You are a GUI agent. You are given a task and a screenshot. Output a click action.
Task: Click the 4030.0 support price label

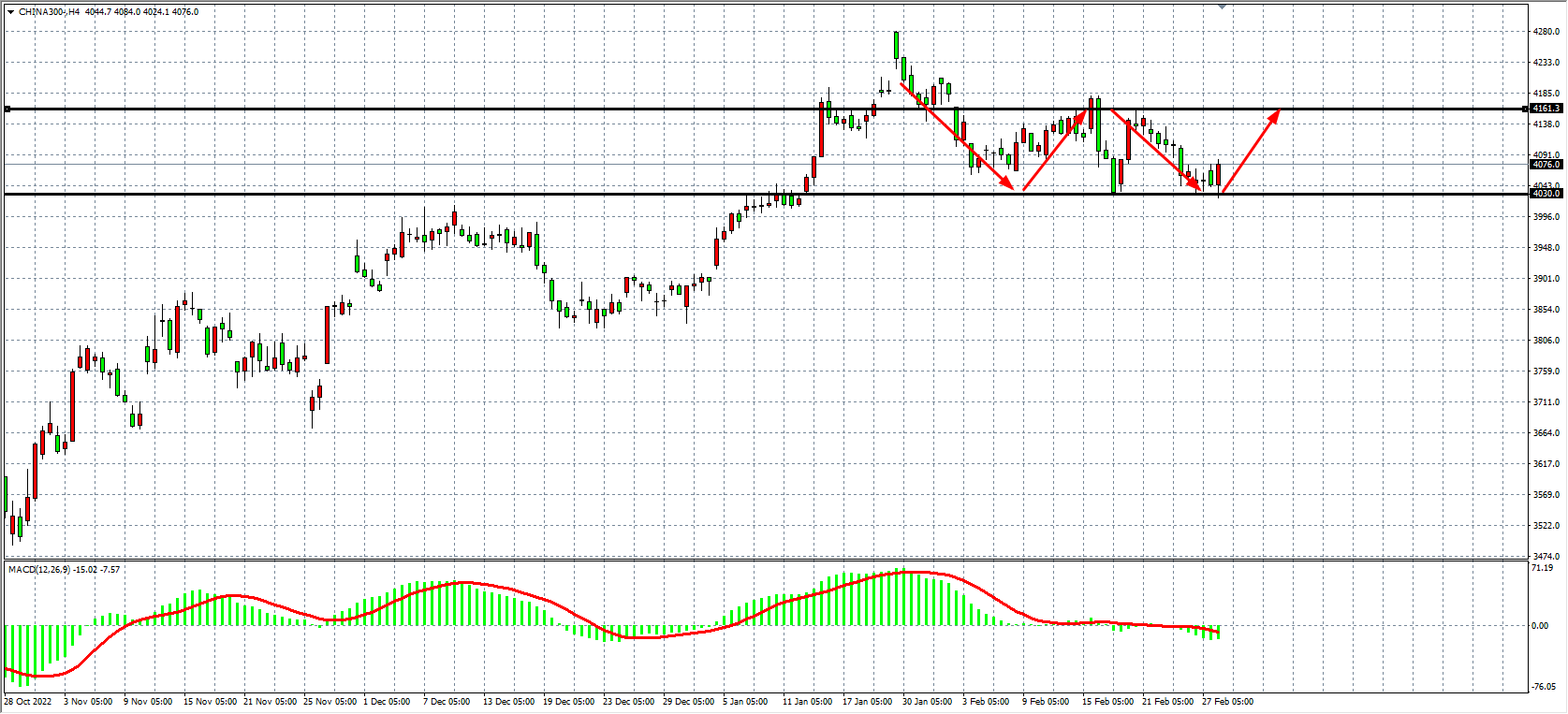click(x=1546, y=194)
